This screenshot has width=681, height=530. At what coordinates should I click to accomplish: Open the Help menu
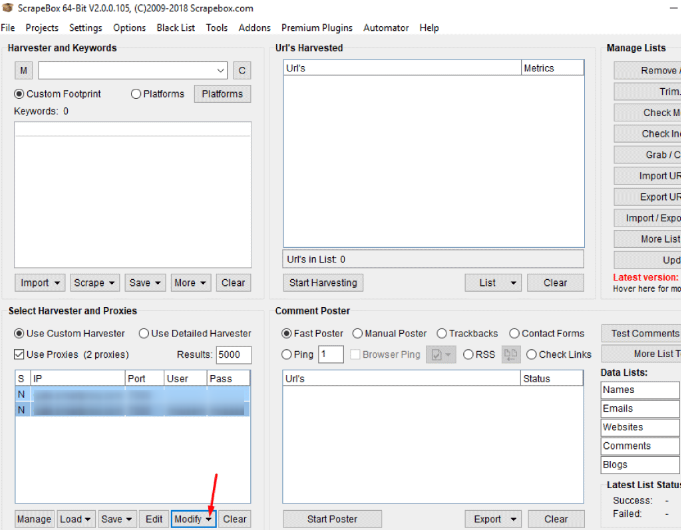429,28
